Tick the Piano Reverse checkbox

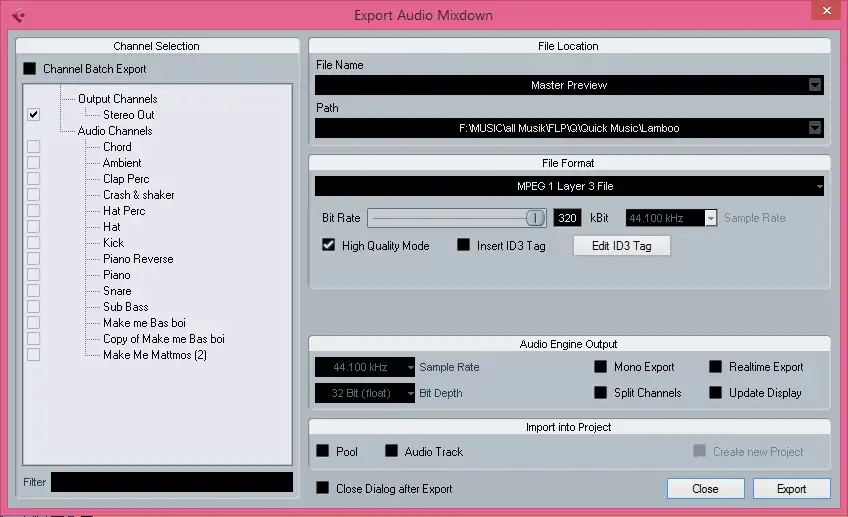34,258
